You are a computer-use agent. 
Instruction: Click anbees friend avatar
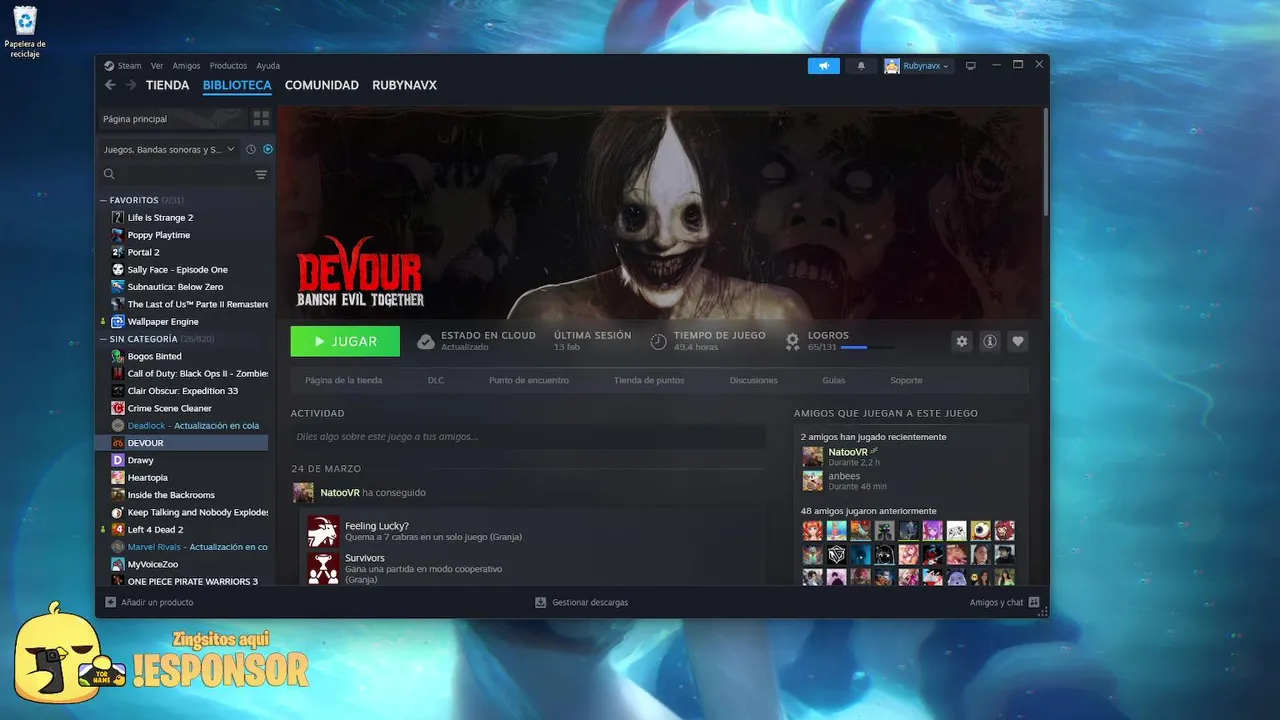coord(813,481)
